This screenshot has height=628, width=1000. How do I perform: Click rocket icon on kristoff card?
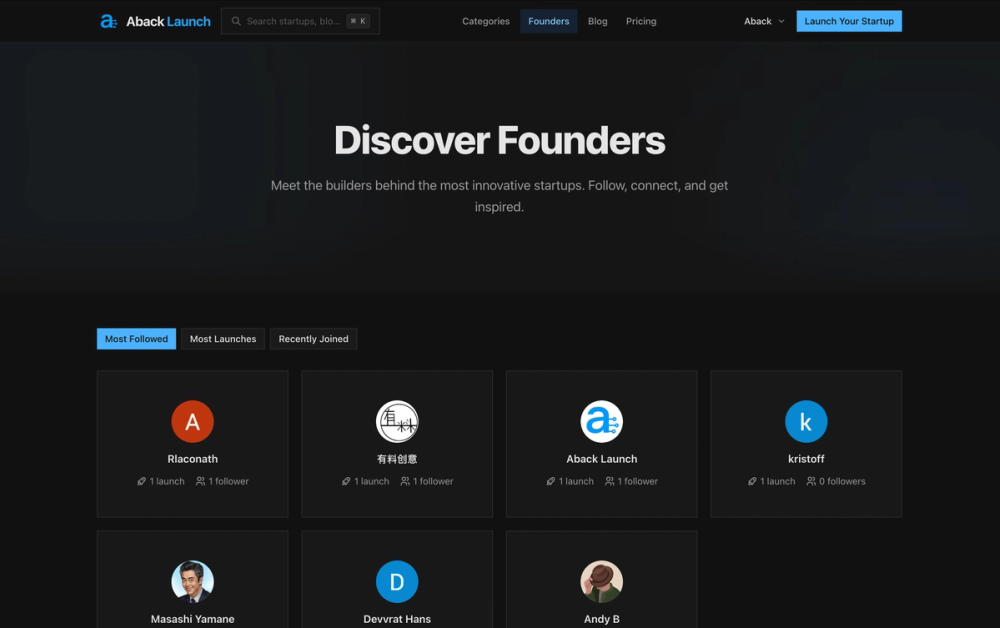point(753,481)
